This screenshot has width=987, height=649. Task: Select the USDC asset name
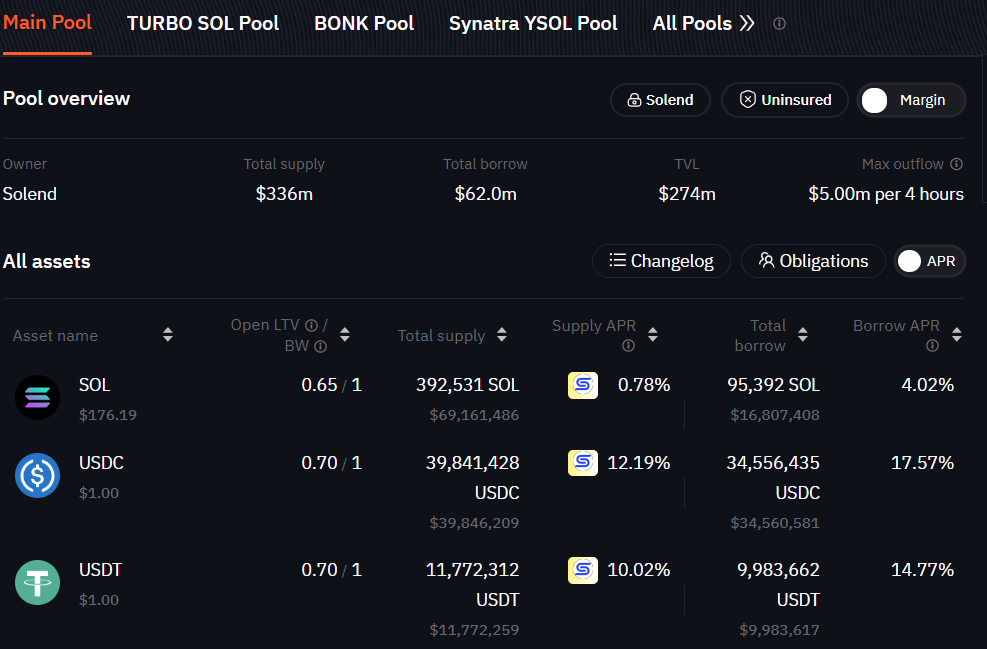click(x=101, y=463)
